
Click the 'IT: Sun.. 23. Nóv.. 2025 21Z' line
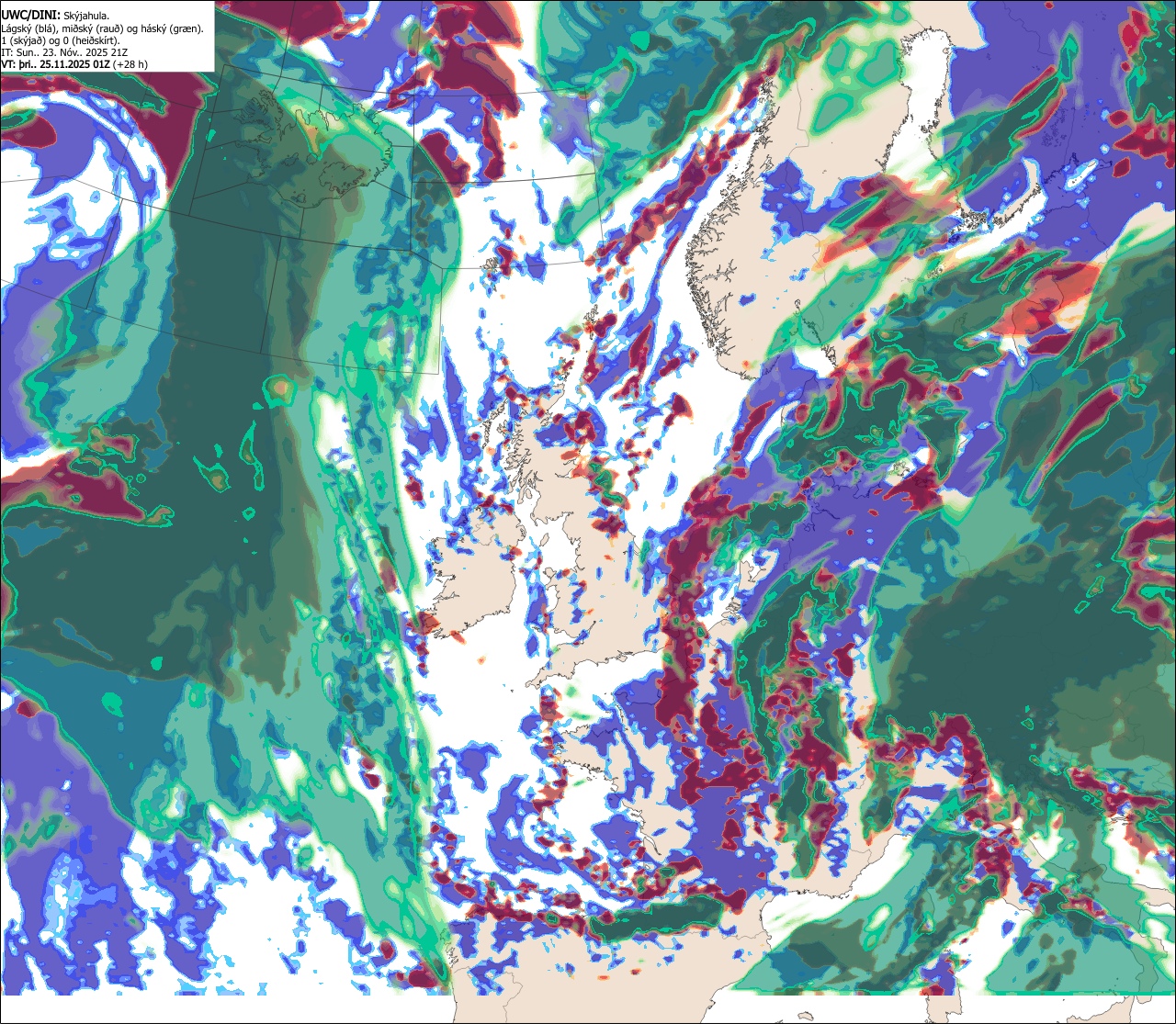pyautogui.click(x=64, y=52)
